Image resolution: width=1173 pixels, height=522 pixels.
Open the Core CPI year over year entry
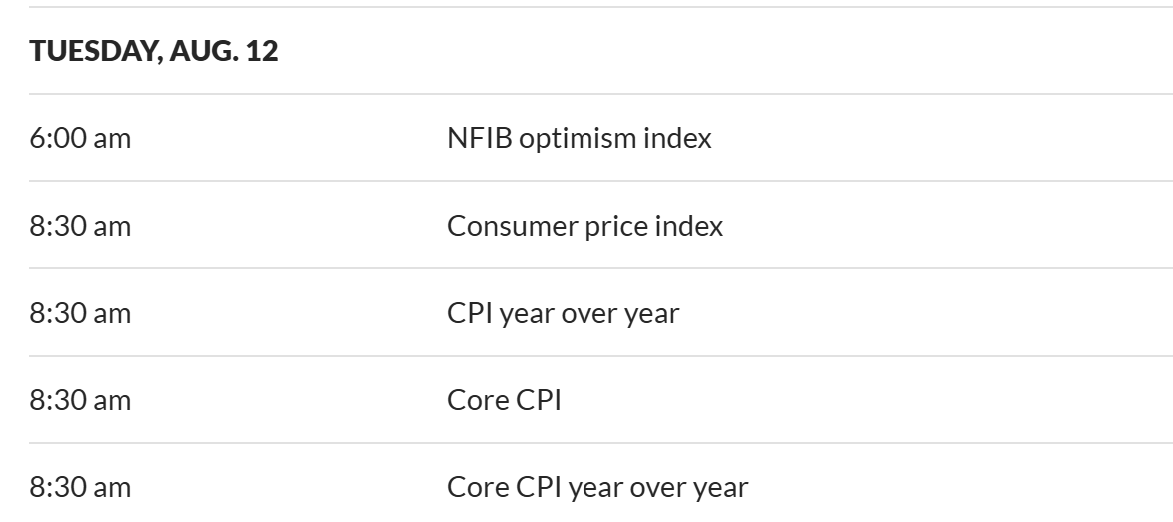tap(597, 487)
